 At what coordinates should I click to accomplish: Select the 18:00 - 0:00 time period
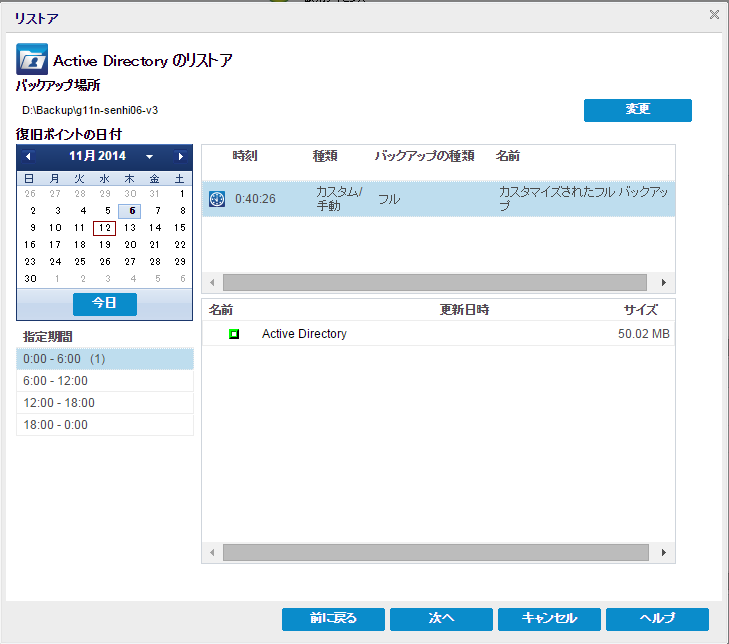coord(105,425)
